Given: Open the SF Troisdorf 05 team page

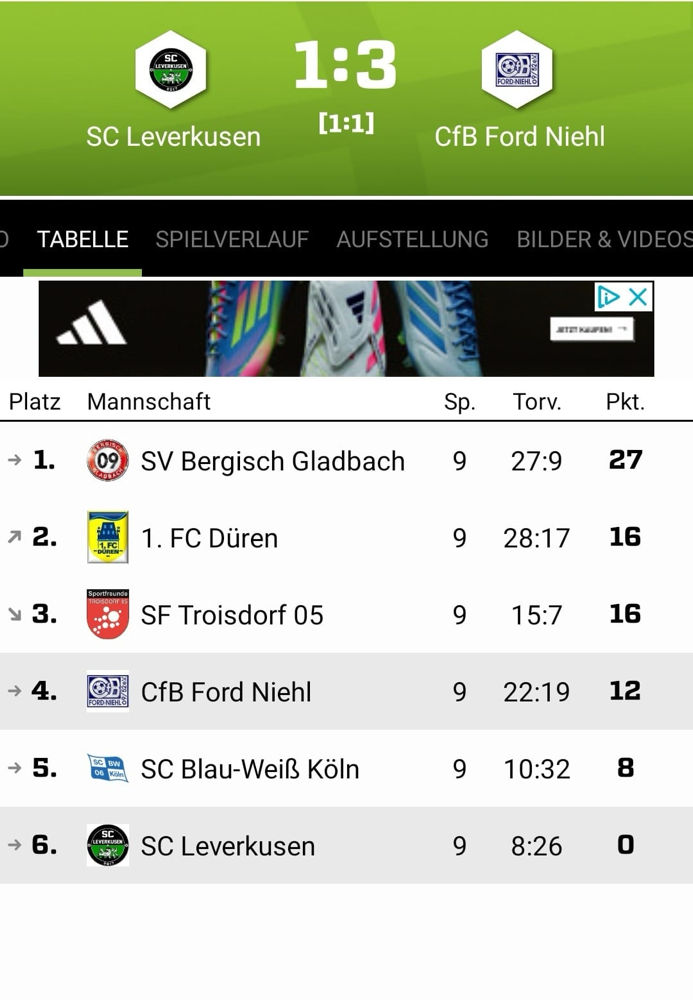Looking at the screenshot, I should tap(232, 615).
